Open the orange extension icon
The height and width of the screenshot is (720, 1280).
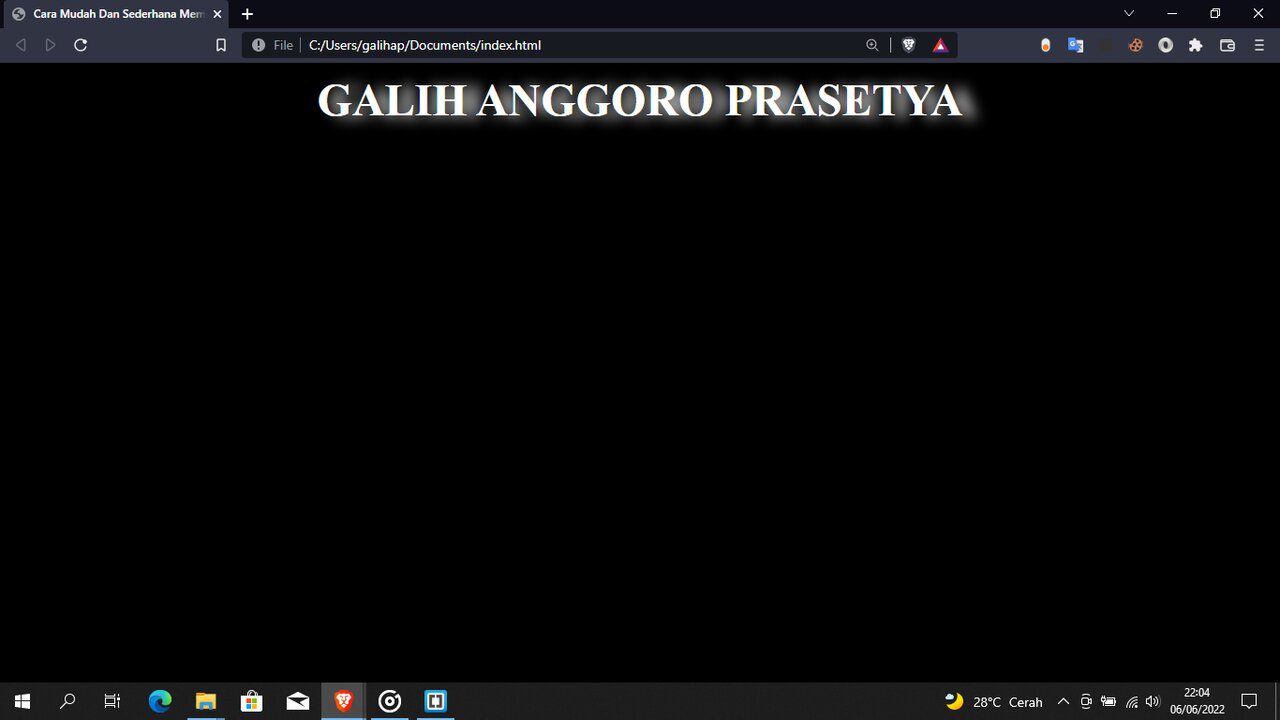pyautogui.click(x=1046, y=45)
